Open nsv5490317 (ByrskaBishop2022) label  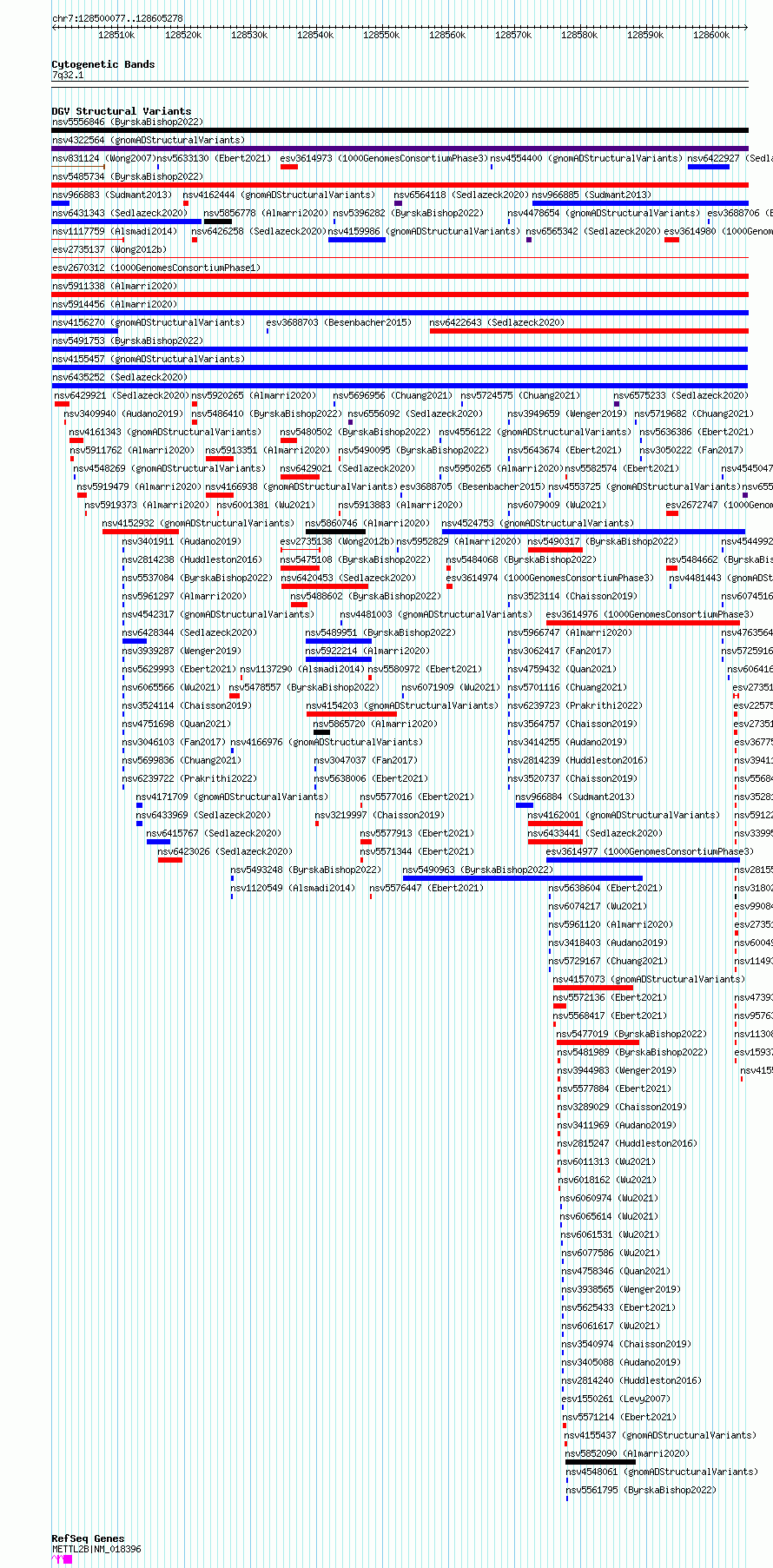tap(603, 541)
